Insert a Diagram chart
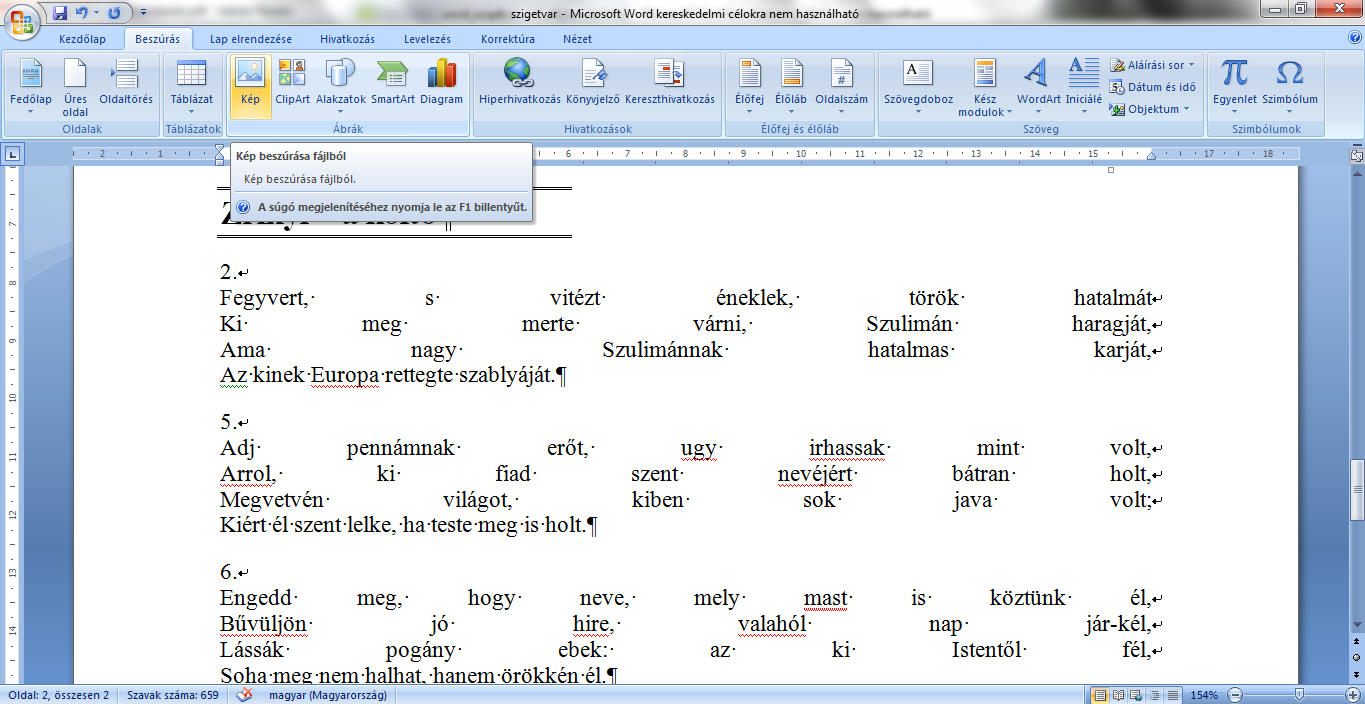The width and height of the screenshot is (1365, 704). (441, 82)
